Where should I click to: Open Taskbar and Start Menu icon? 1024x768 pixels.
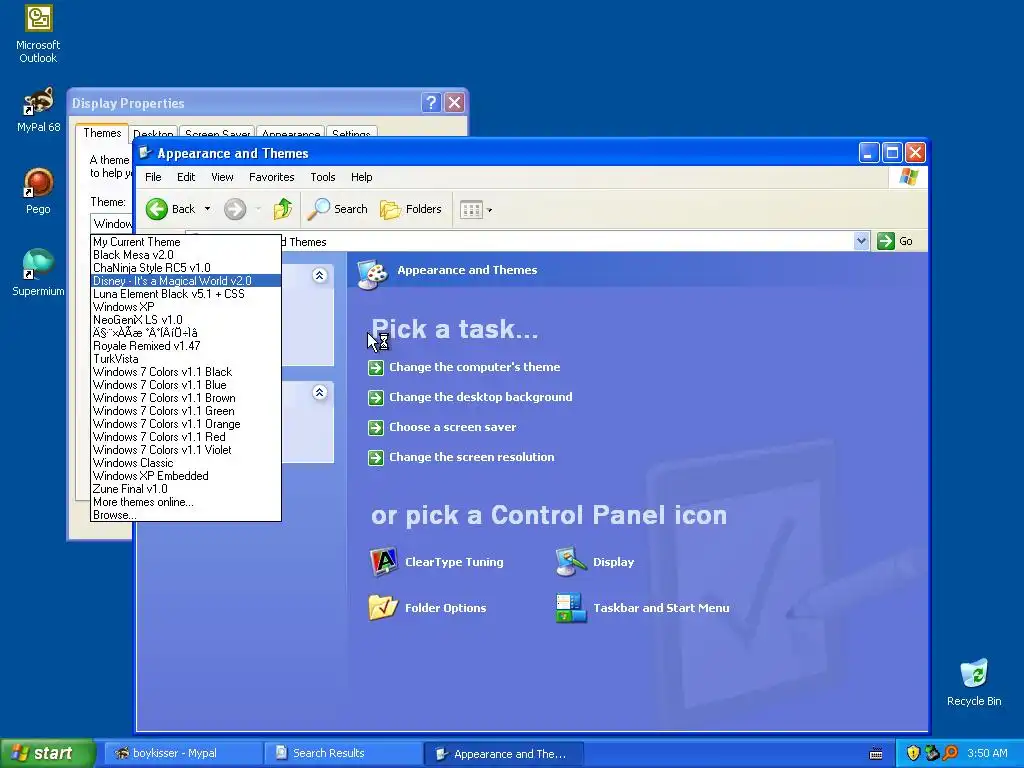click(x=643, y=607)
